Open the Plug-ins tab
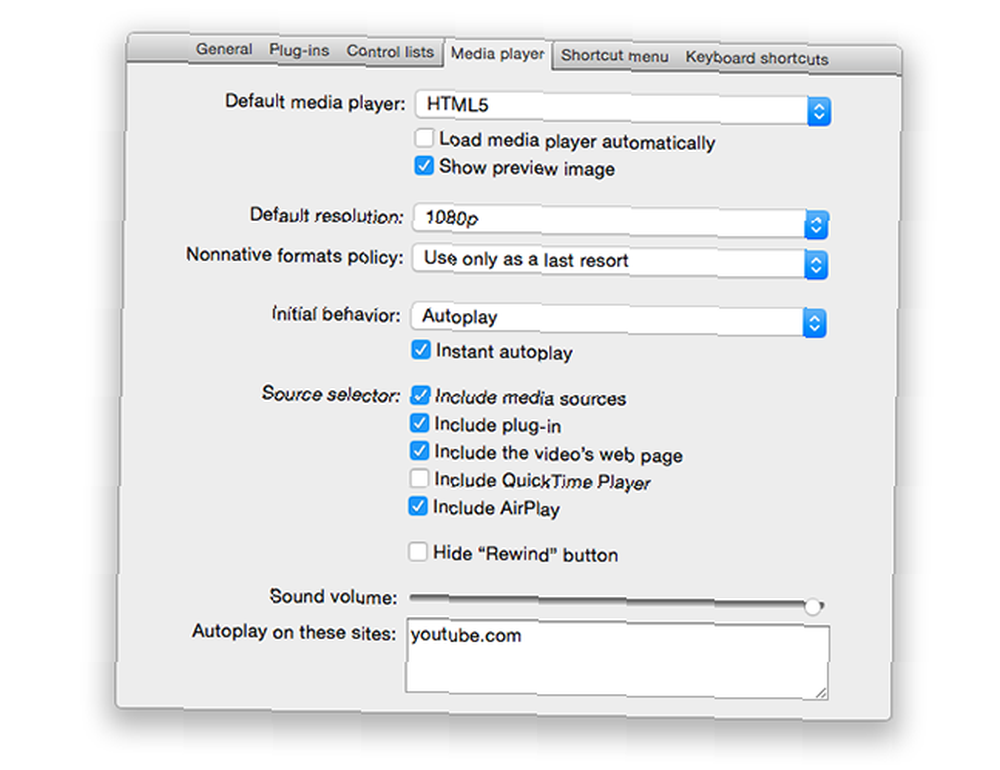The height and width of the screenshot is (770, 1000). [299, 50]
